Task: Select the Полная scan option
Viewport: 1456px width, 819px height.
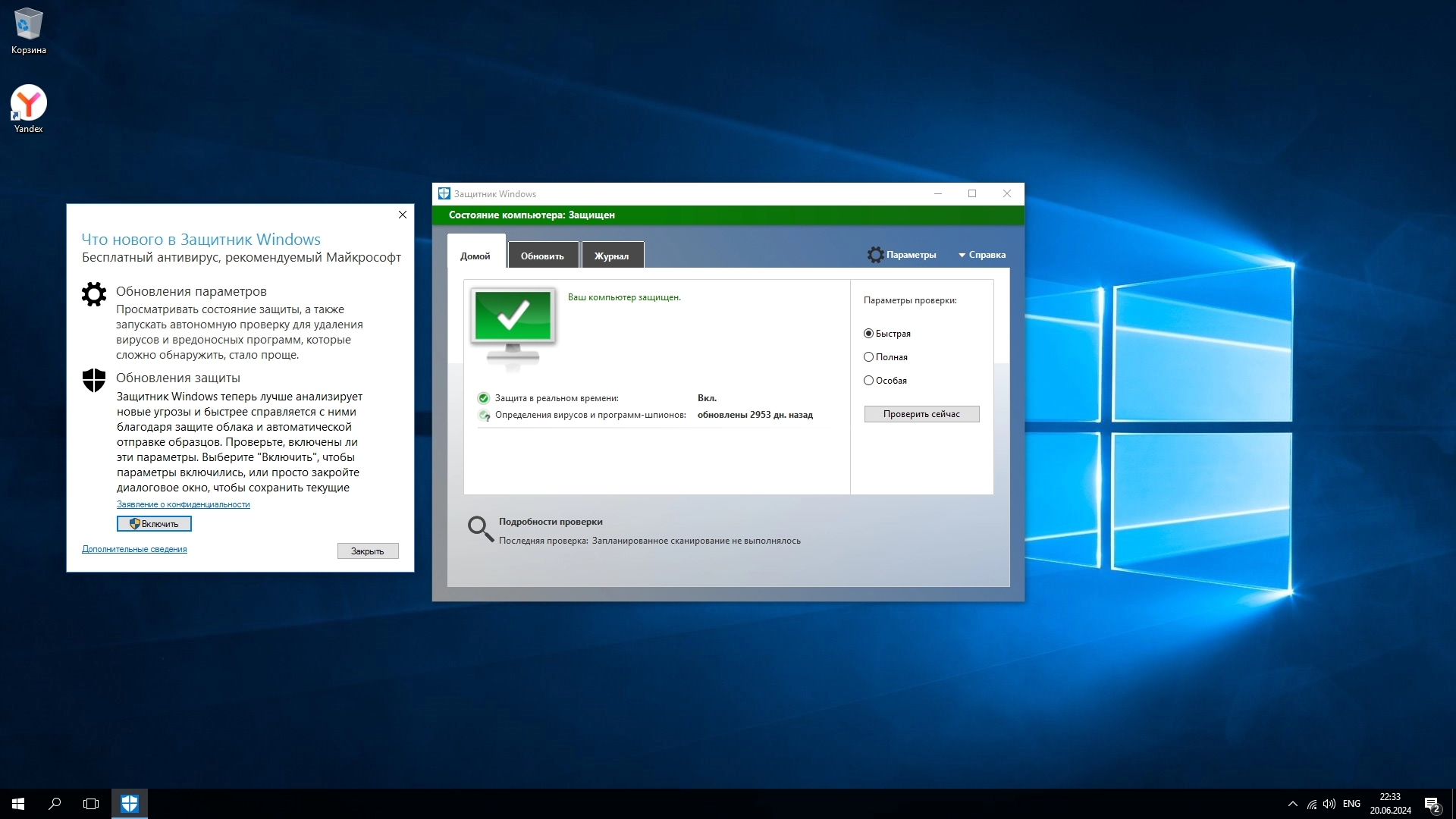Action: (869, 357)
